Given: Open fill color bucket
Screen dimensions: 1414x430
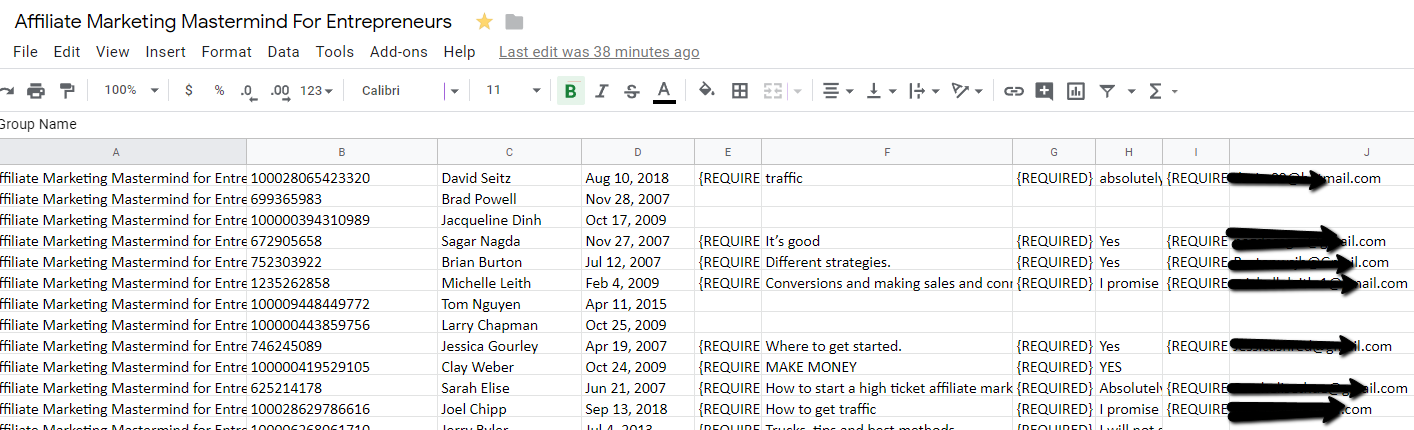Looking at the screenshot, I should pyautogui.click(x=707, y=91).
